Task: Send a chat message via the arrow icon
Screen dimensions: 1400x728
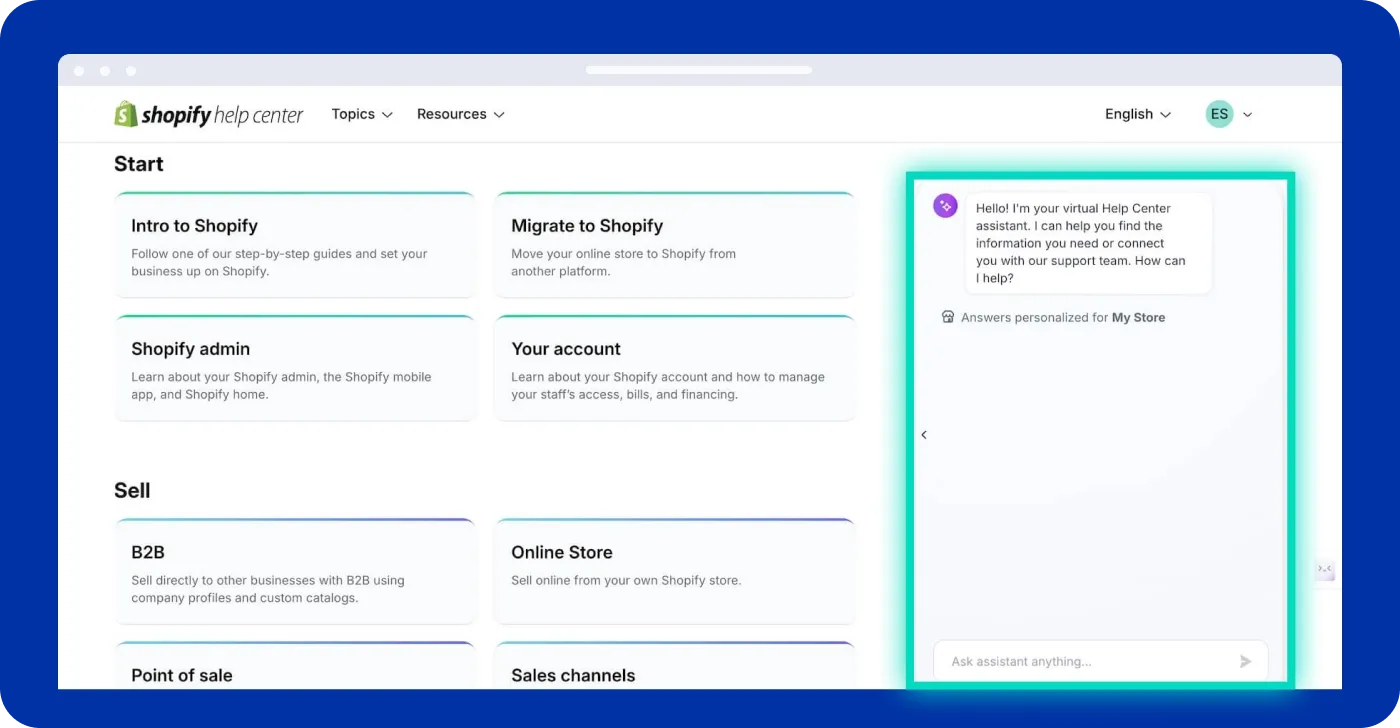Action: (x=1245, y=661)
